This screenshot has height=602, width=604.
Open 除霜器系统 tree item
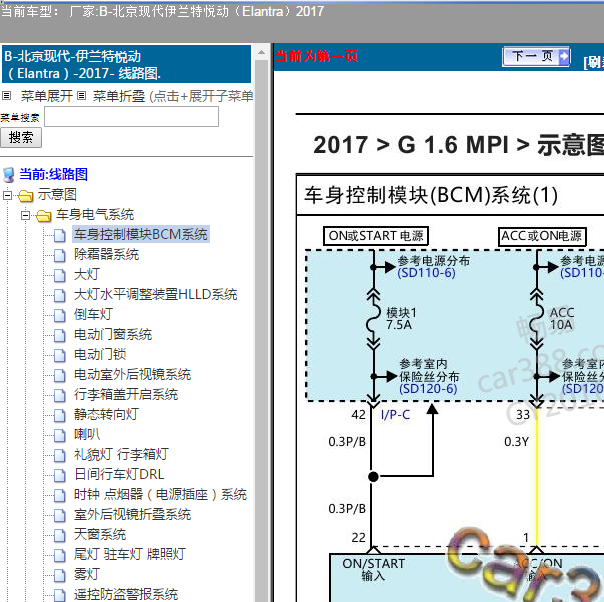106,254
